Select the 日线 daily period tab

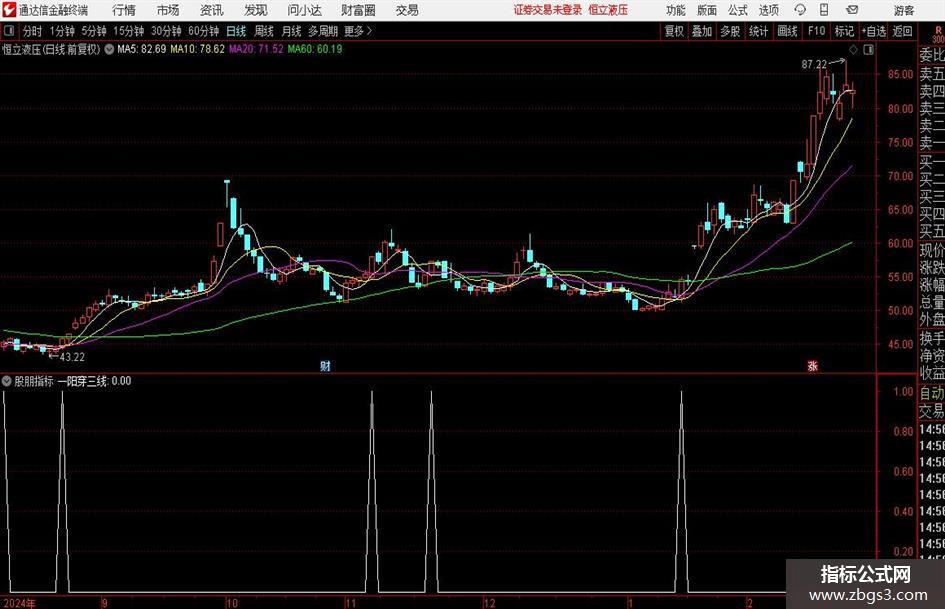click(x=236, y=31)
